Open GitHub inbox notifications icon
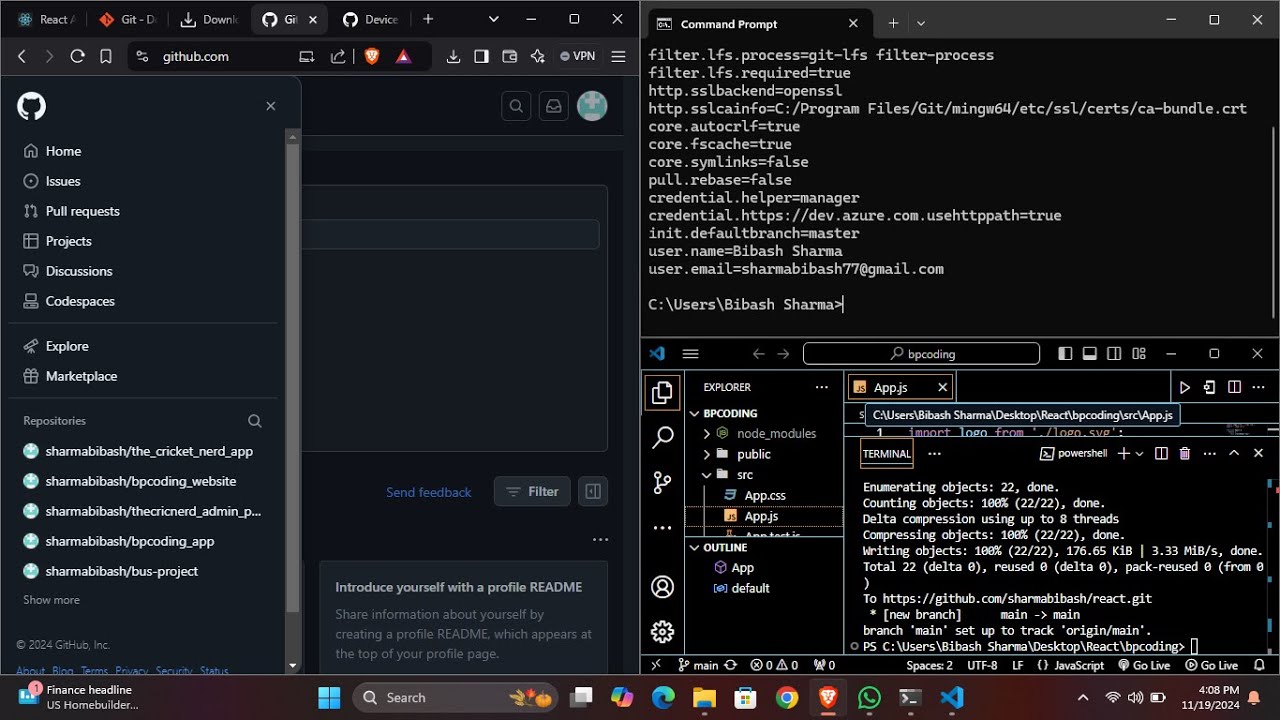This screenshot has width=1280, height=720. [x=553, y=106]
